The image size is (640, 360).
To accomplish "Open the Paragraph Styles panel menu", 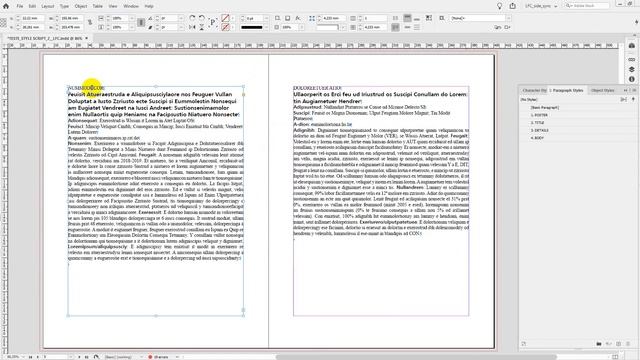I will [x=633, y=90].
